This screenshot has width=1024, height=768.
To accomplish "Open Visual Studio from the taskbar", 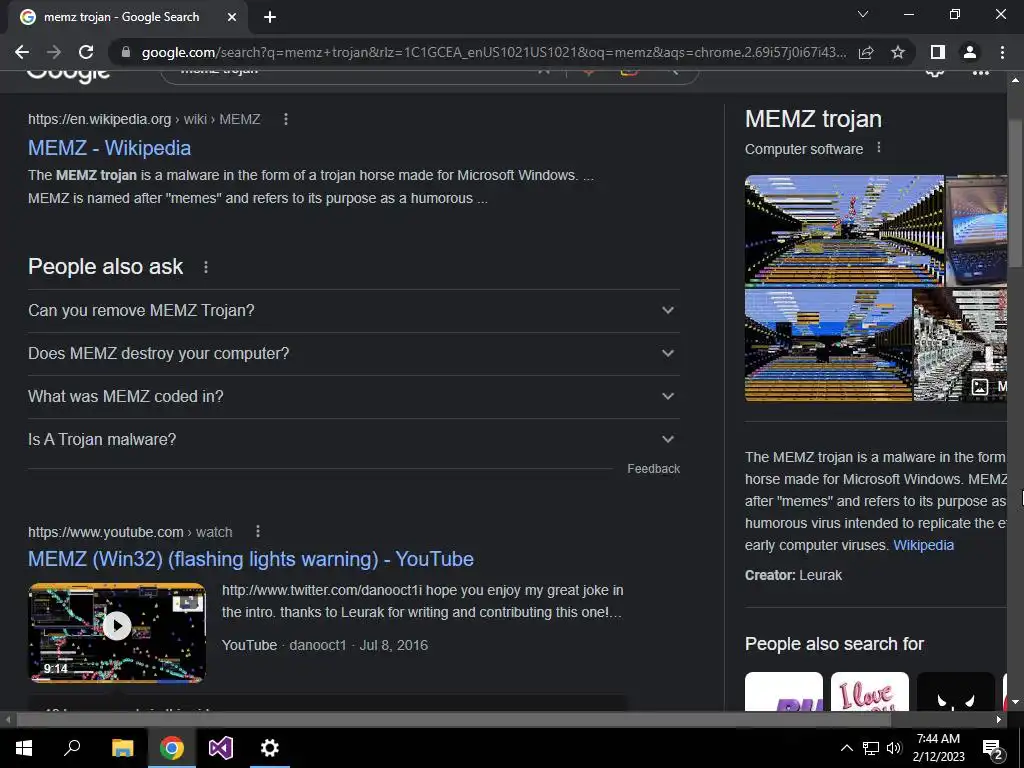I will click(x=221, y=748).
